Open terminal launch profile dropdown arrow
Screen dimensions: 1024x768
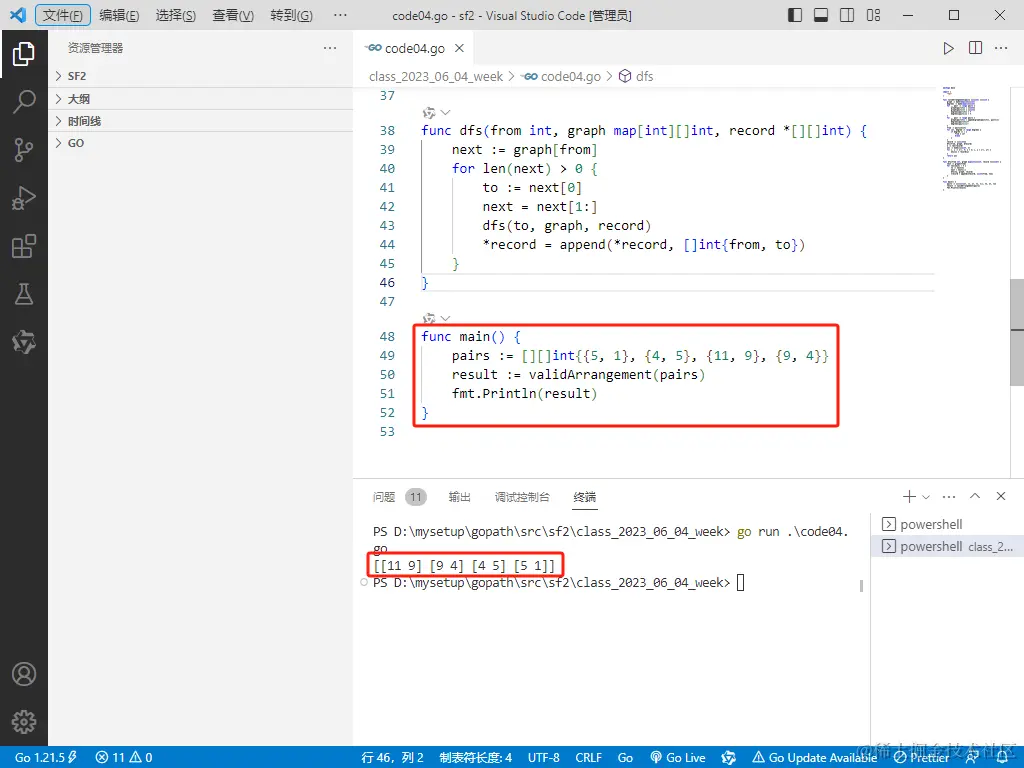click(925, 497)
